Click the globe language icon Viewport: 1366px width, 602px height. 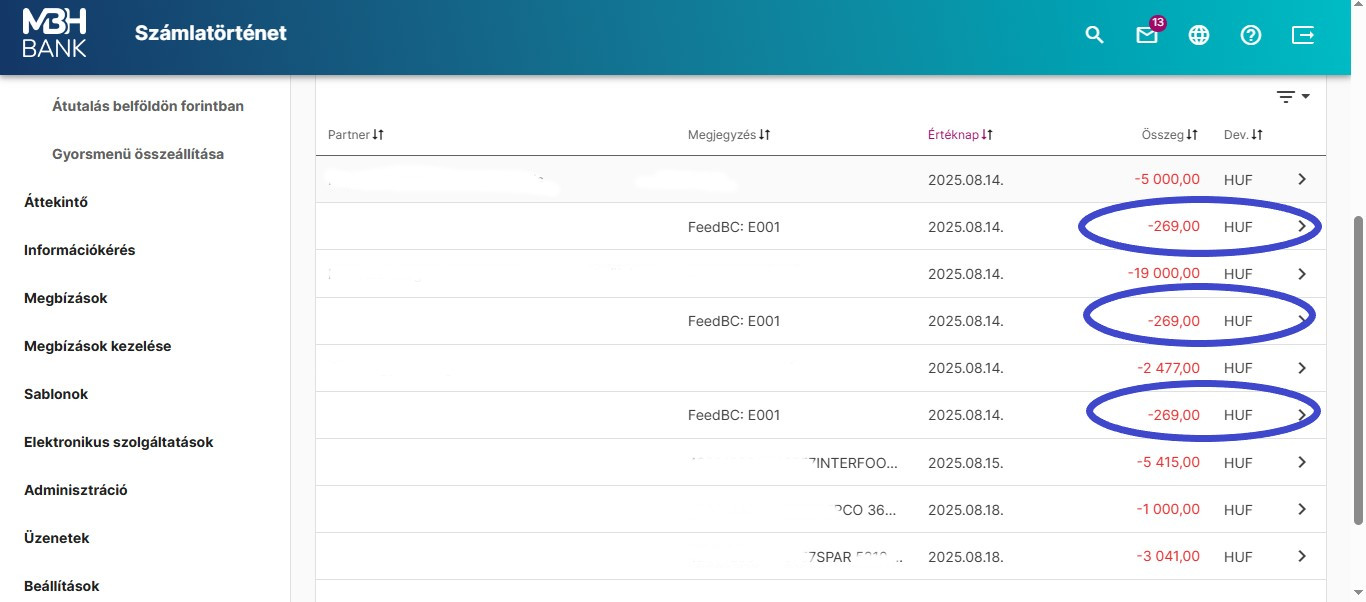coord(1199,35)
